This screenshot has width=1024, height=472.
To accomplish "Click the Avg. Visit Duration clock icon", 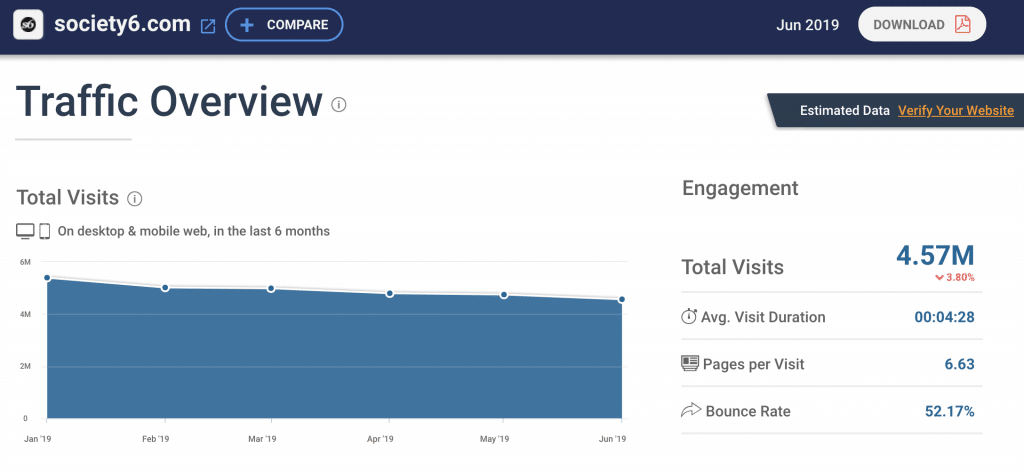I will [689, 317].
